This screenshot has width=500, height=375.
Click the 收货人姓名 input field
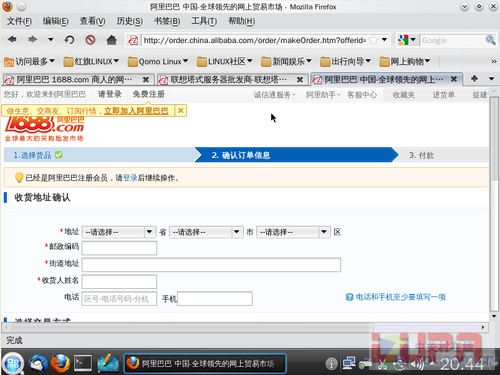click(119, 282)
